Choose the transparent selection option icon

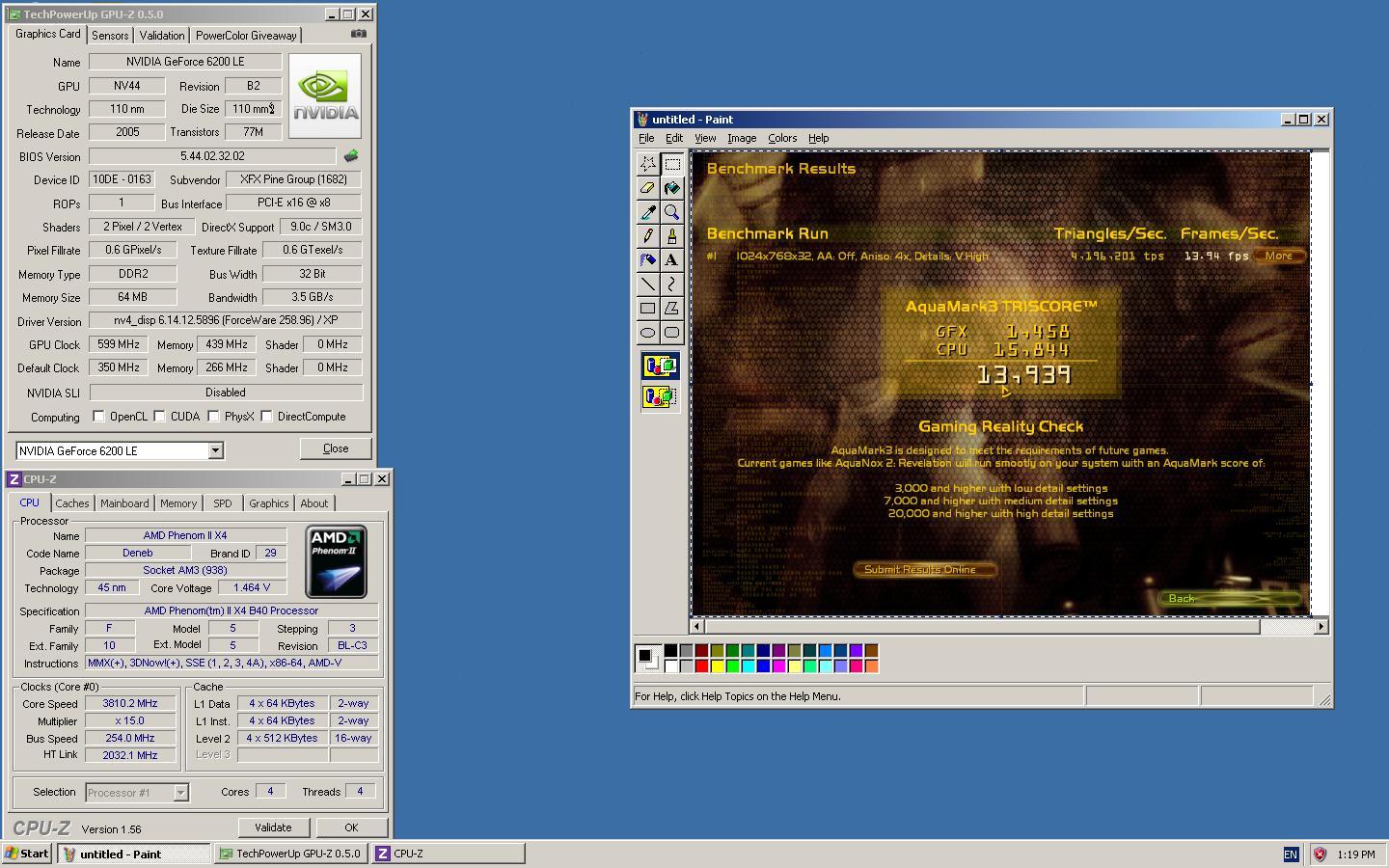(x=661, y=396)
